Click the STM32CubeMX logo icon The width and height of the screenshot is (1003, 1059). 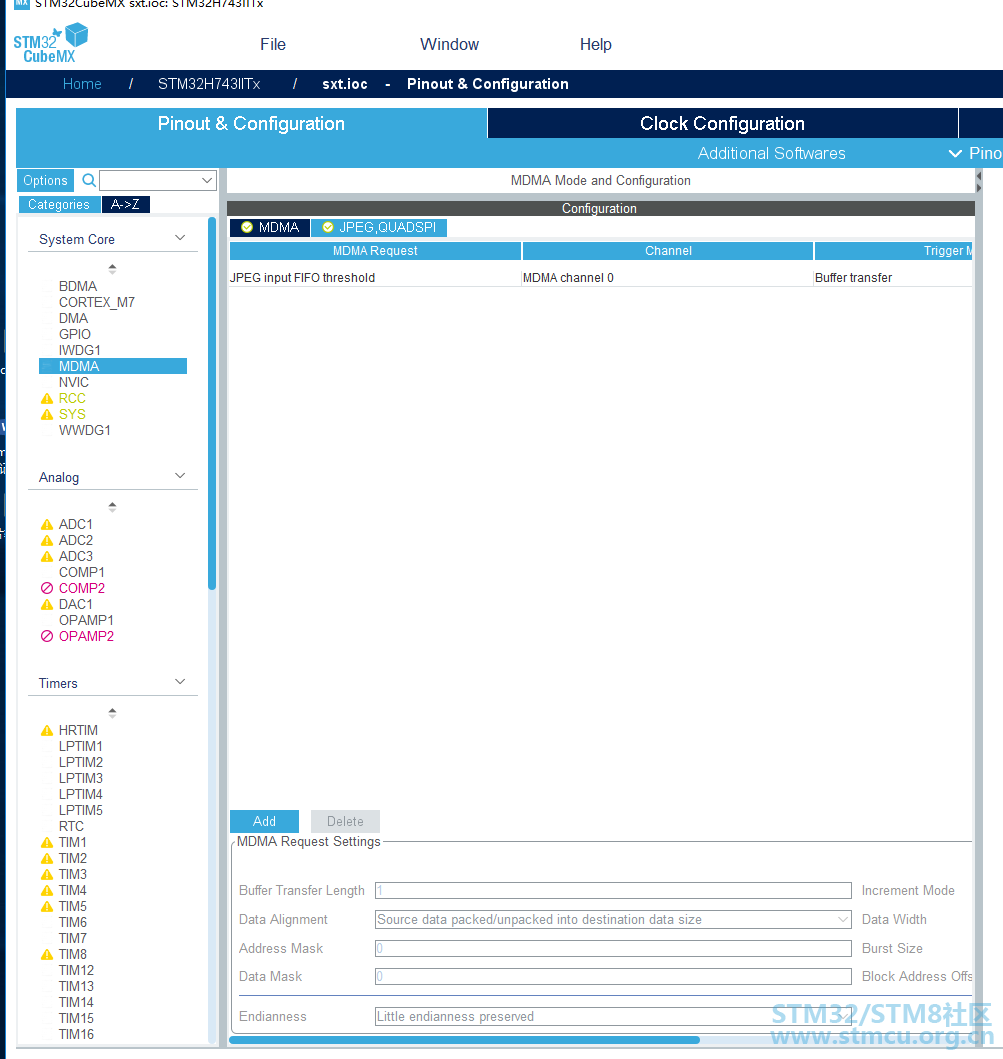(51, 43)
